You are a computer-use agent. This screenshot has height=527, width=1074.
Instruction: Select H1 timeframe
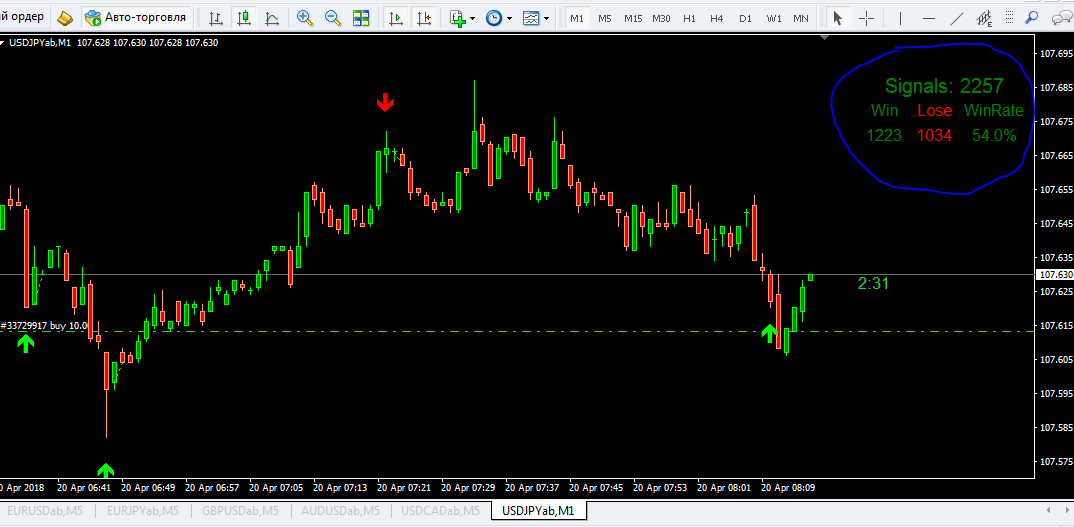coord(689,18)
